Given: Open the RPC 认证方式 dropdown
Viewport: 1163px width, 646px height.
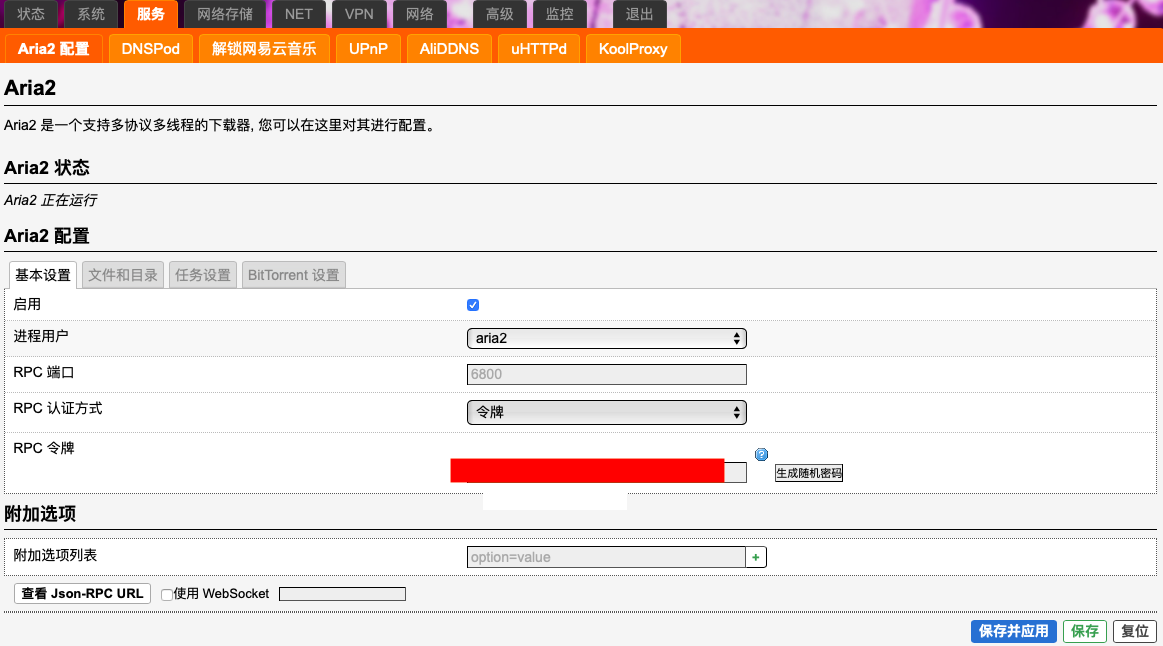Looking at the screenshot, I should tap(607, 412).
